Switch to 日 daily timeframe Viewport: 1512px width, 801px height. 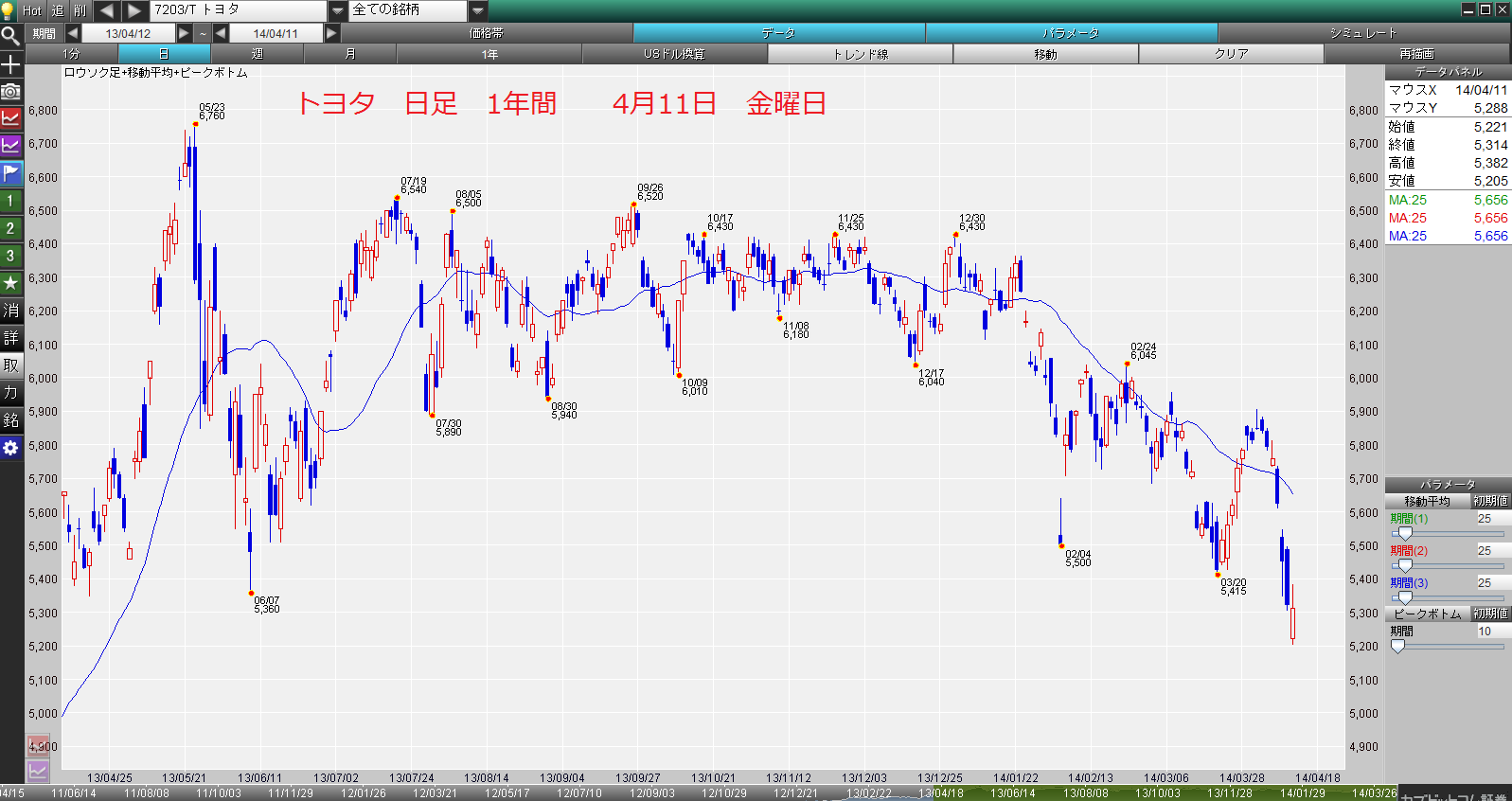coord(165,54)
